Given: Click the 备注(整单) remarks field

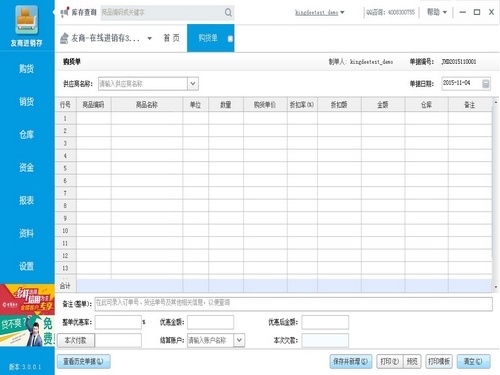Looking at the screenshot, I should (x=293, y=304).
